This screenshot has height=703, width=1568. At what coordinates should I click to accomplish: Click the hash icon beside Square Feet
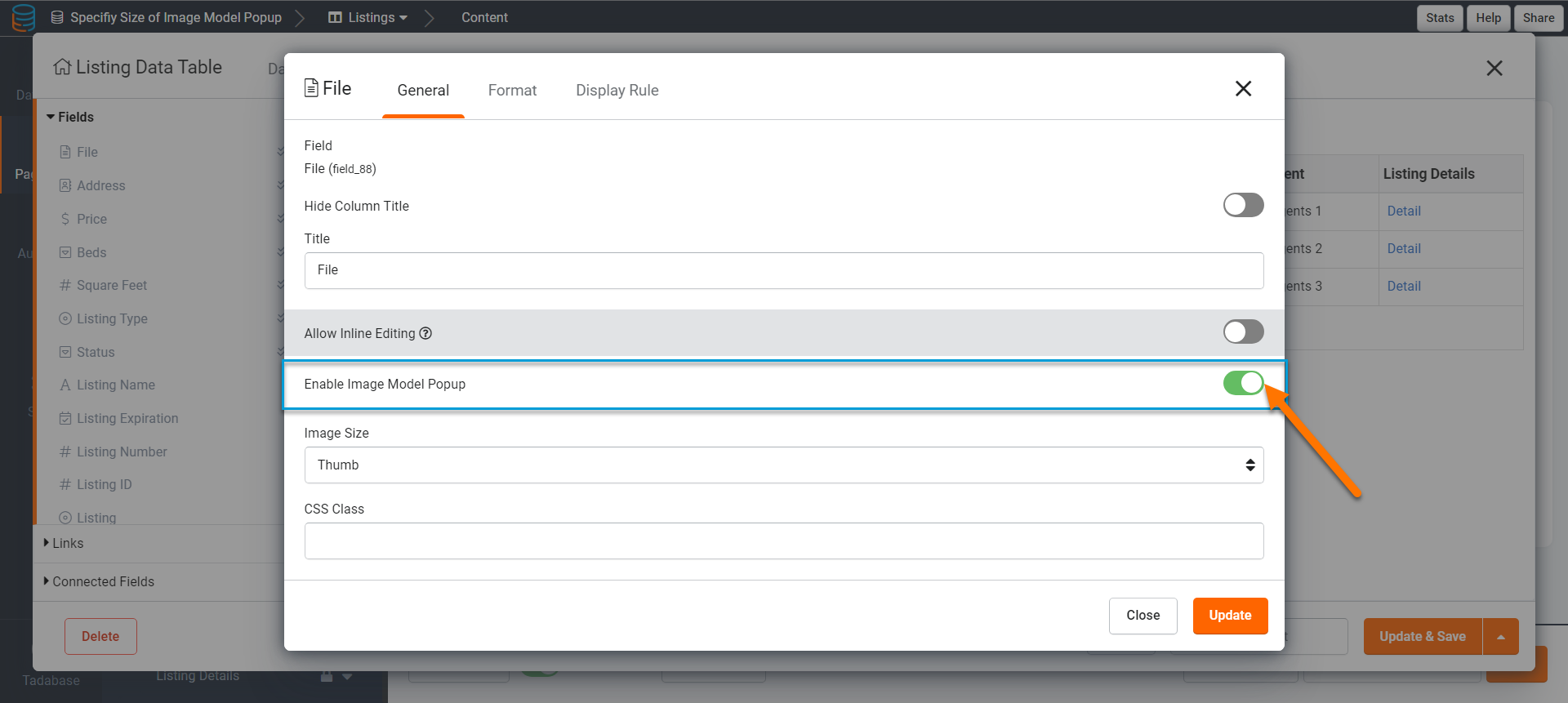(x=65, y=285)
